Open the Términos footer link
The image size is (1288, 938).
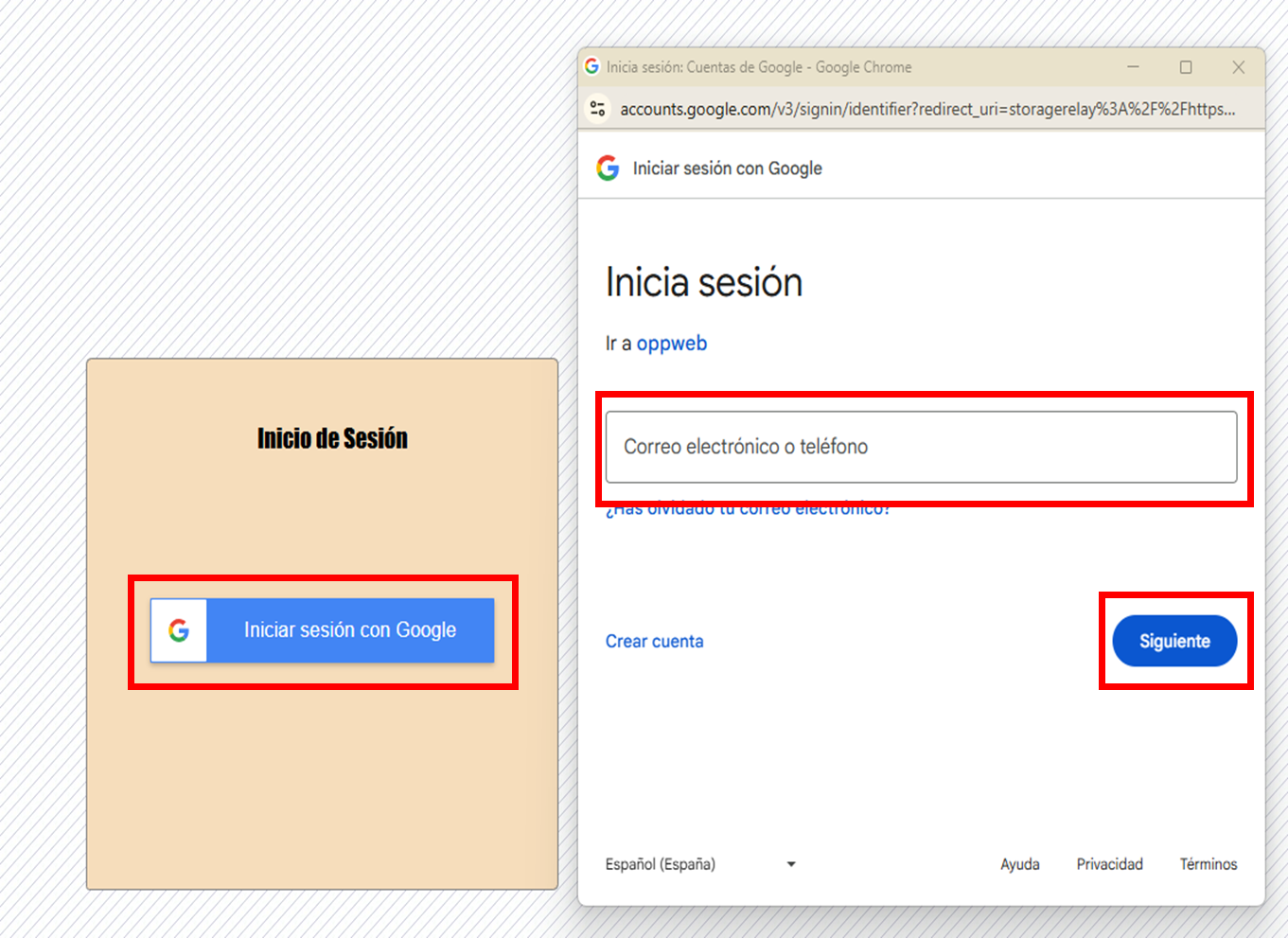[1208, 864]
